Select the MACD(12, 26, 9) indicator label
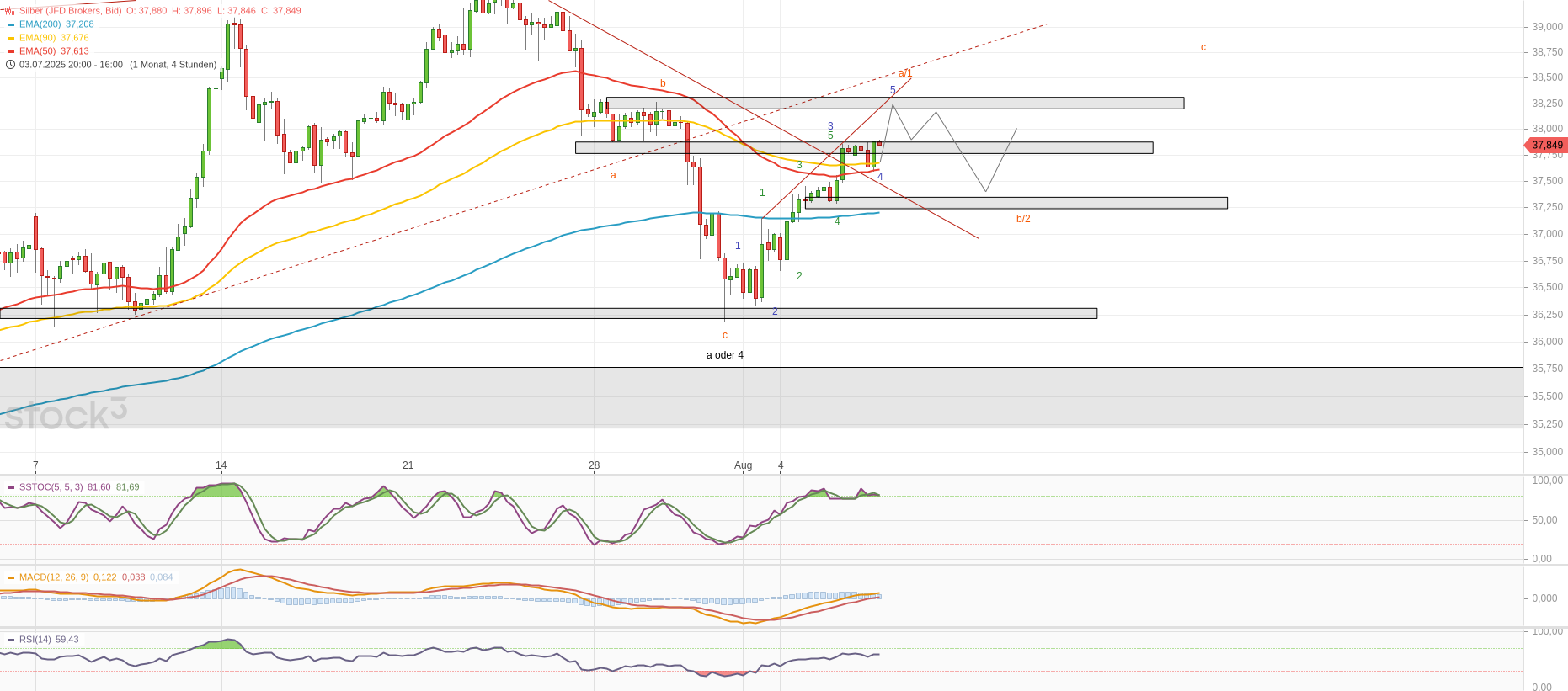 [54, 577]
